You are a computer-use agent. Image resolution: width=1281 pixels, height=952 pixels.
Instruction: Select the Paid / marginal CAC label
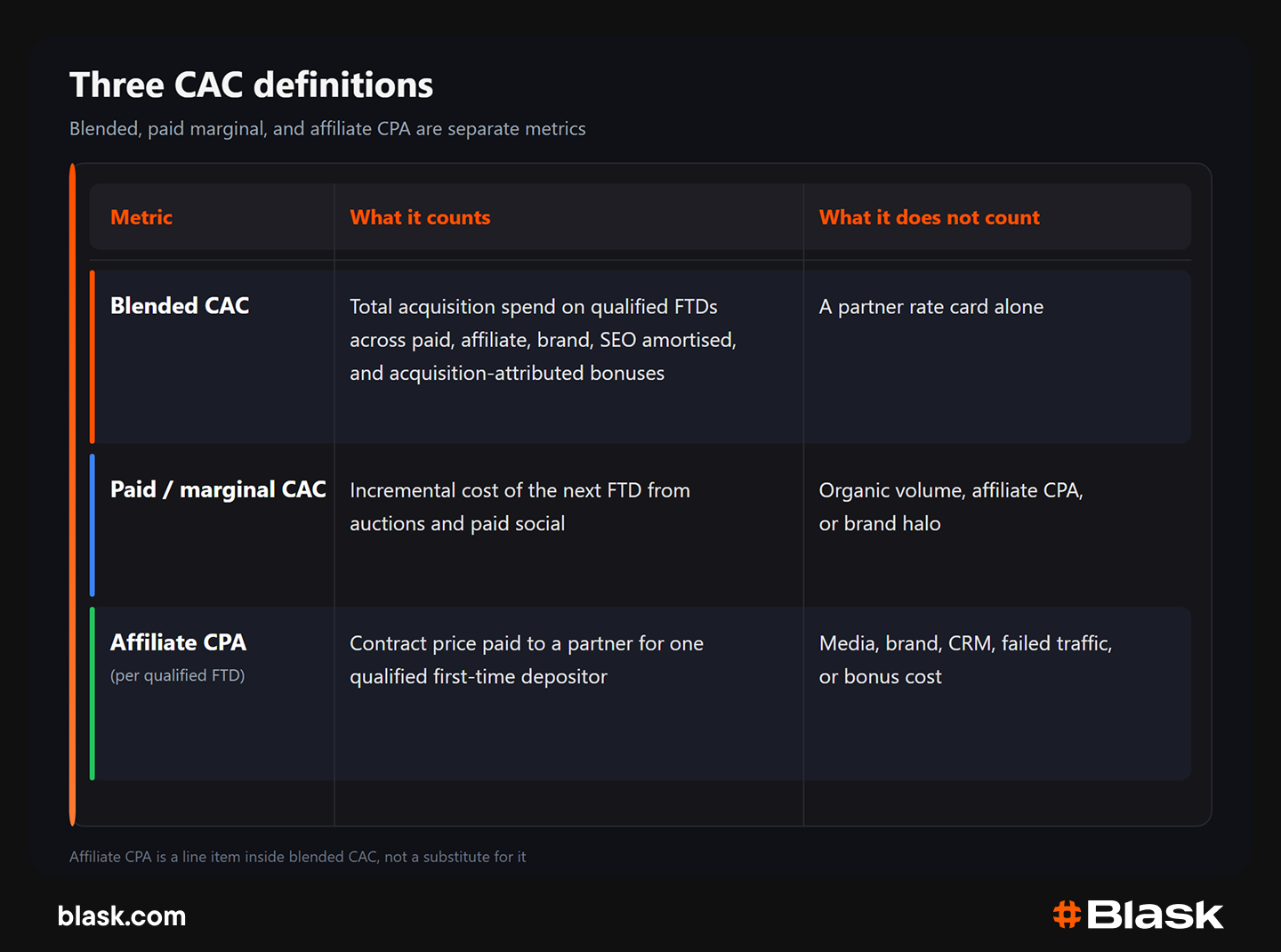218,489
